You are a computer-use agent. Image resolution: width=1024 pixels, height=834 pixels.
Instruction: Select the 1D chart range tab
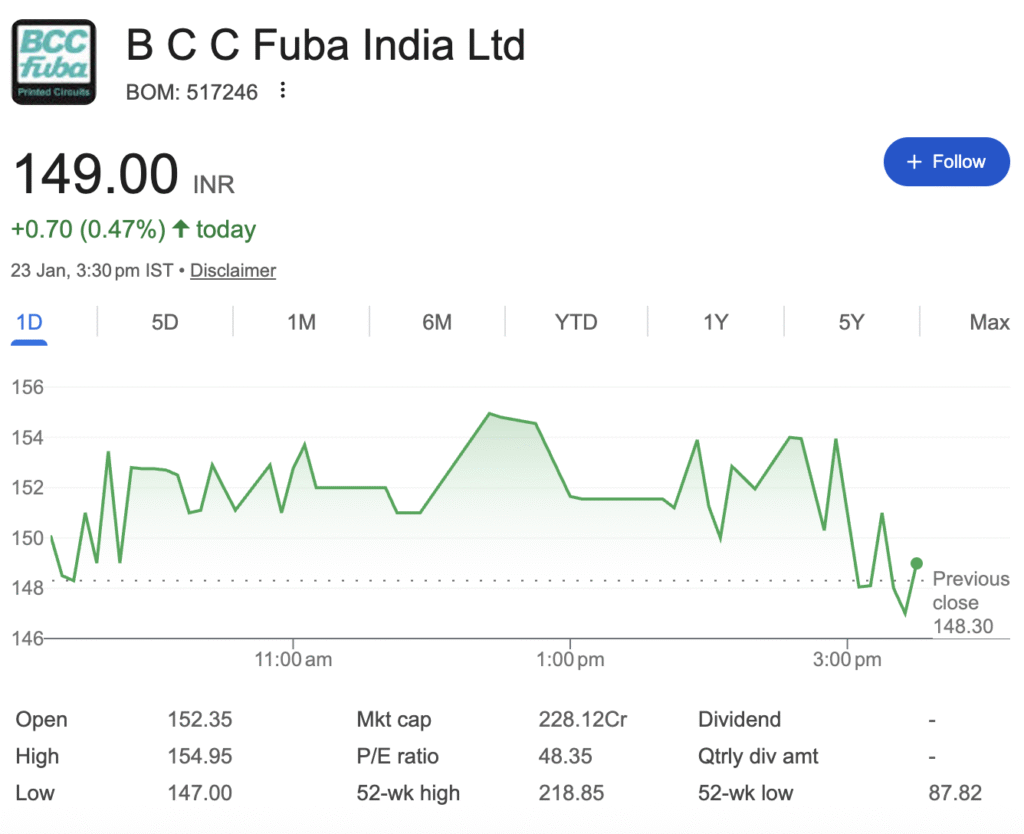tap(29, 322)
